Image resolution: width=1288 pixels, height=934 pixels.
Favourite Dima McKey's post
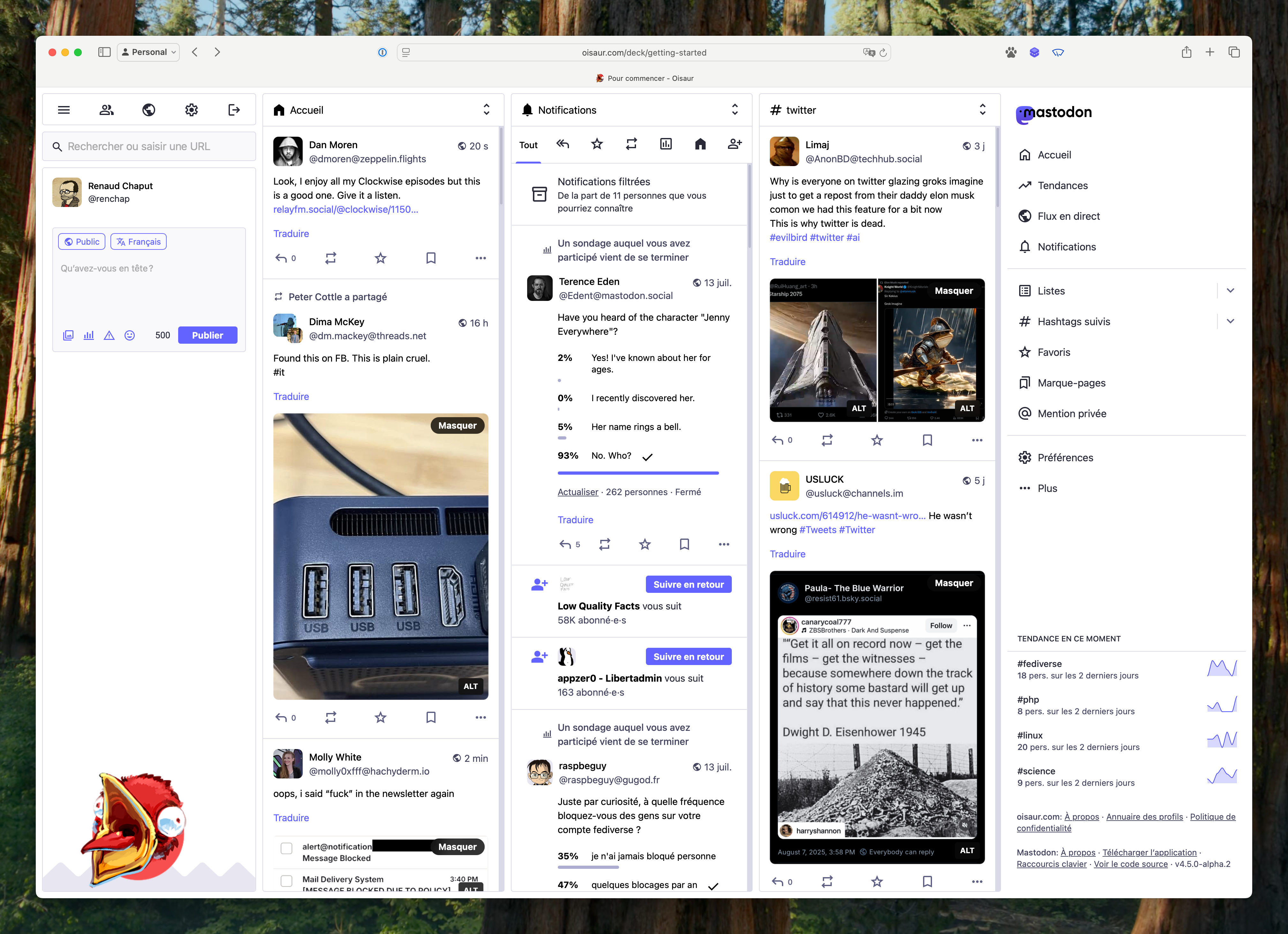coord(381,717)
